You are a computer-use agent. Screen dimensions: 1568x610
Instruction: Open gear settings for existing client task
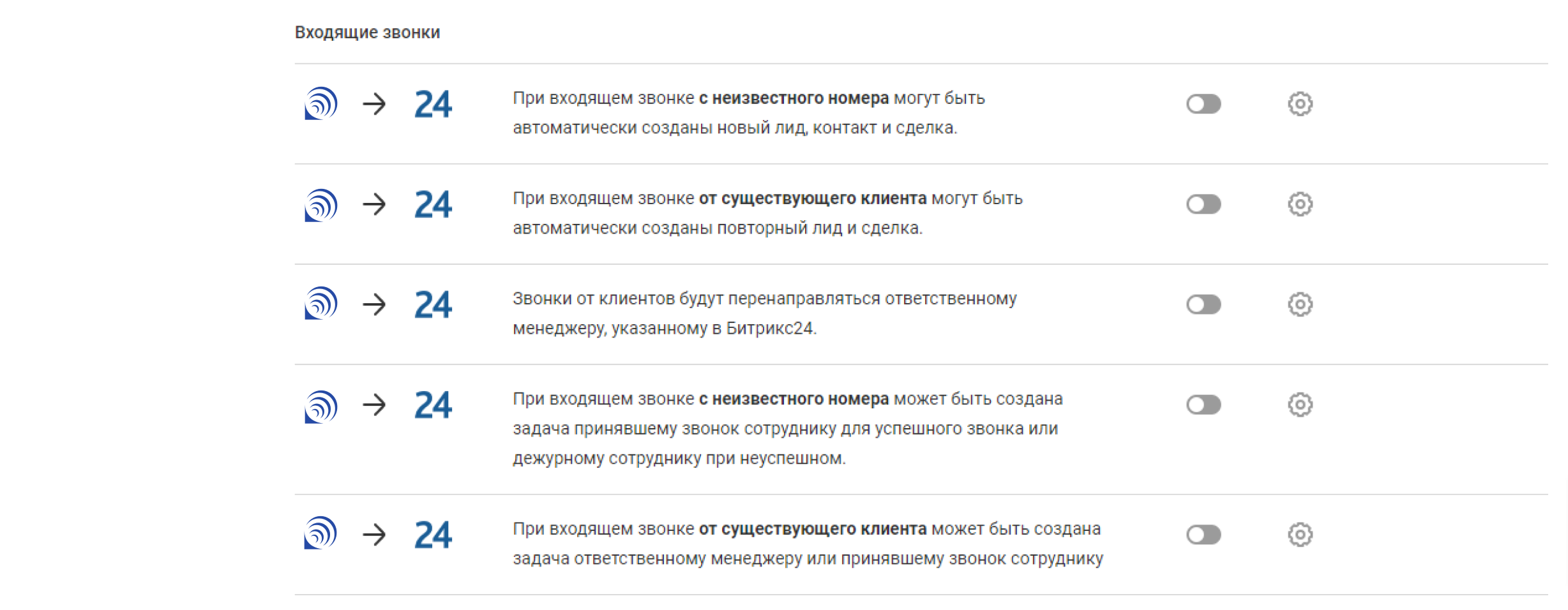(x=1300, y=535)
